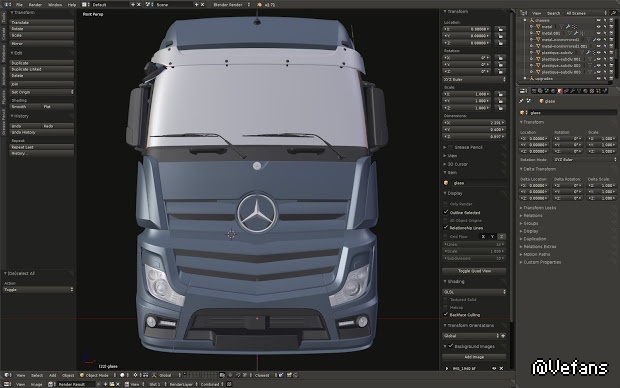Hide the metal object via eye icon
The image size is (620, 388).
[598, 26]
